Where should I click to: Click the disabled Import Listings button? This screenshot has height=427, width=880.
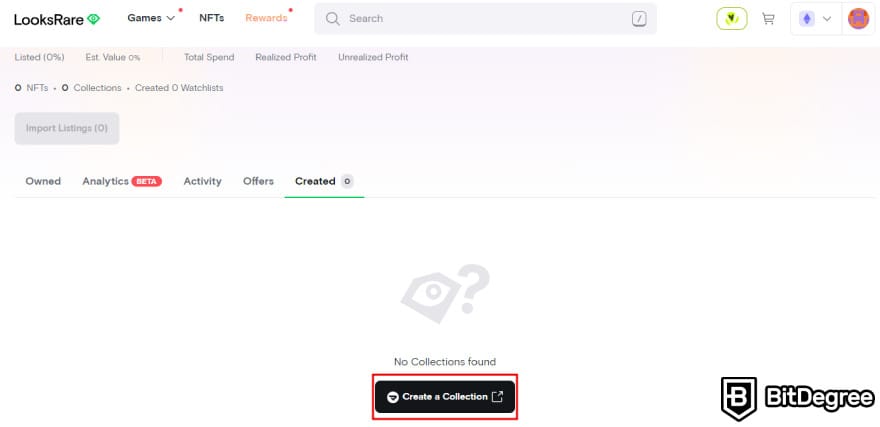pyautogui.click(x=67, y=128)
